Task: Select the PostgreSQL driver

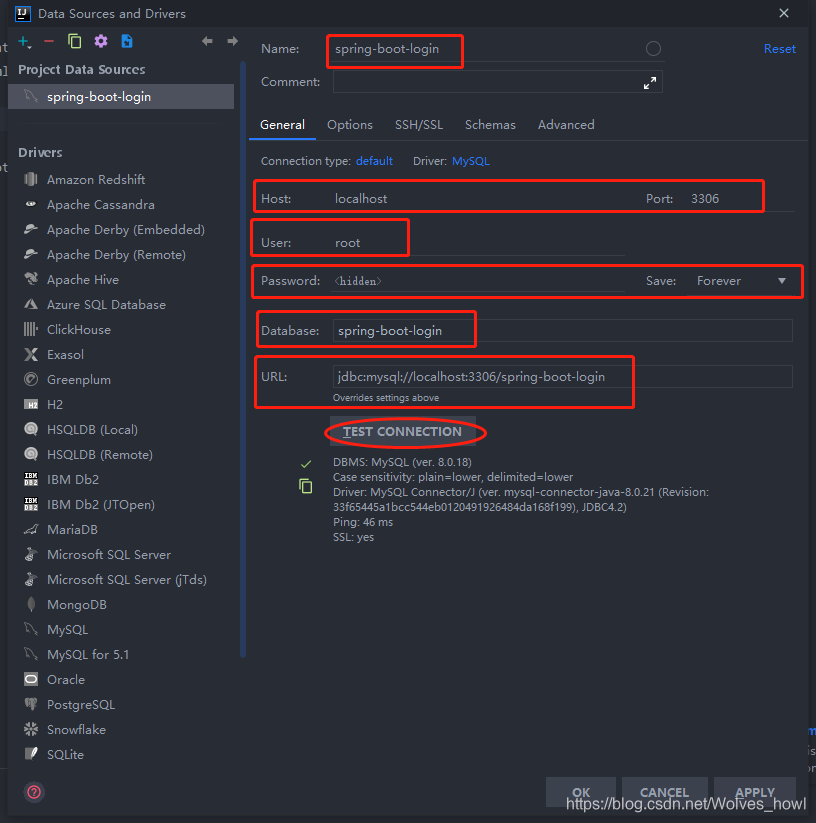Action: tap(81, 705)
